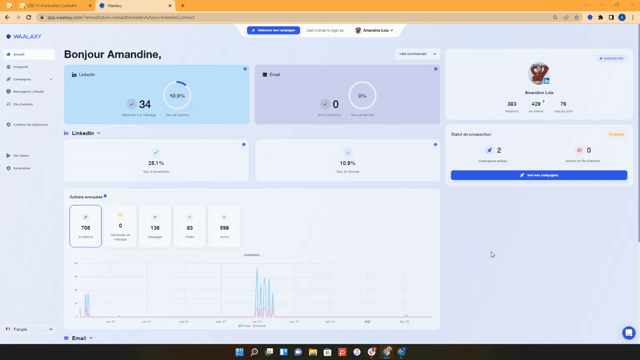
Task: Expand the Campagnes sidebar chevron
Action: [x=51, y=80]
